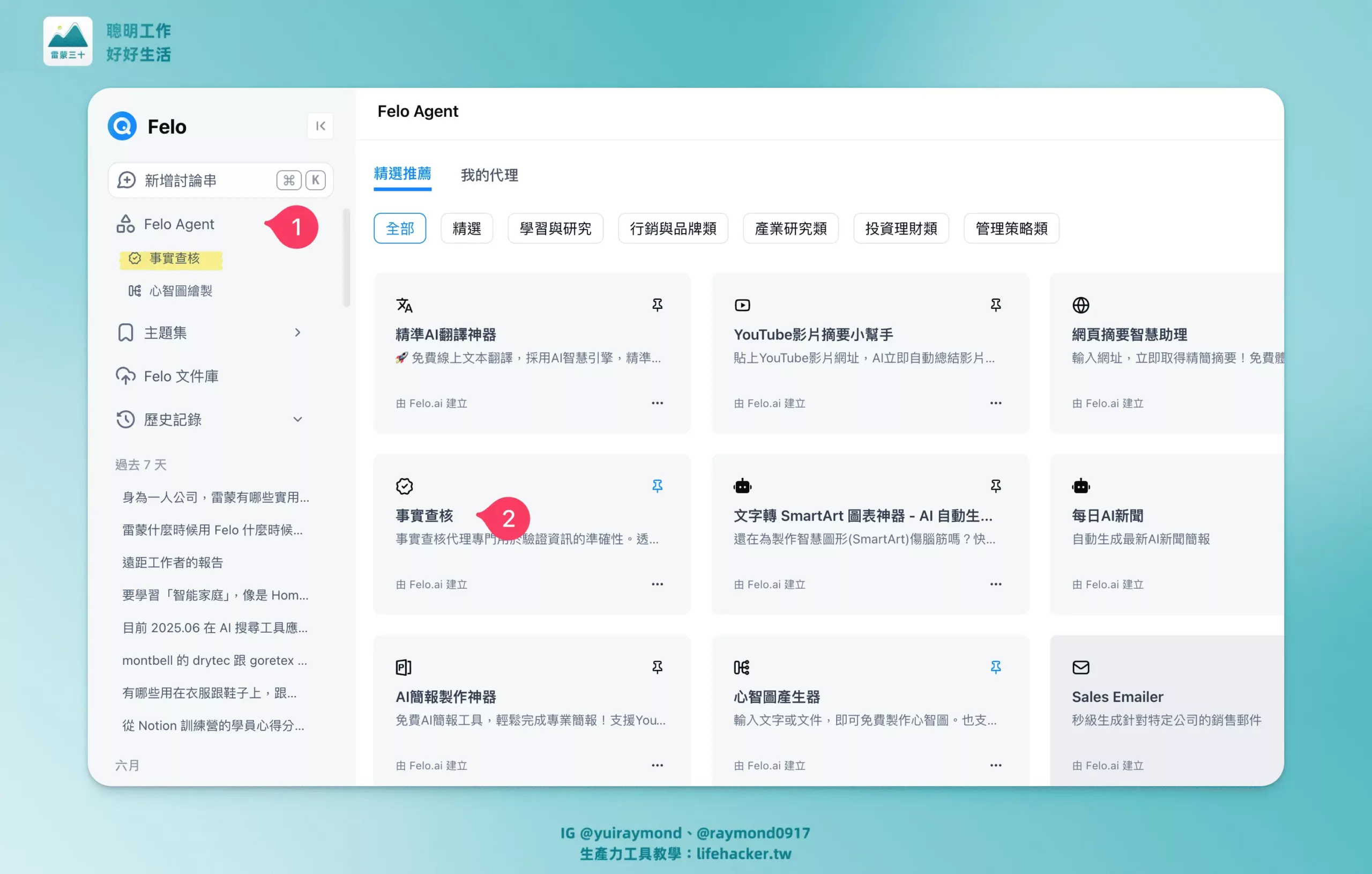Open history item 要學習「智能家庭」
Viewport: 1372px width, 874px height.
pyautogui.click(x=215, y=595)
